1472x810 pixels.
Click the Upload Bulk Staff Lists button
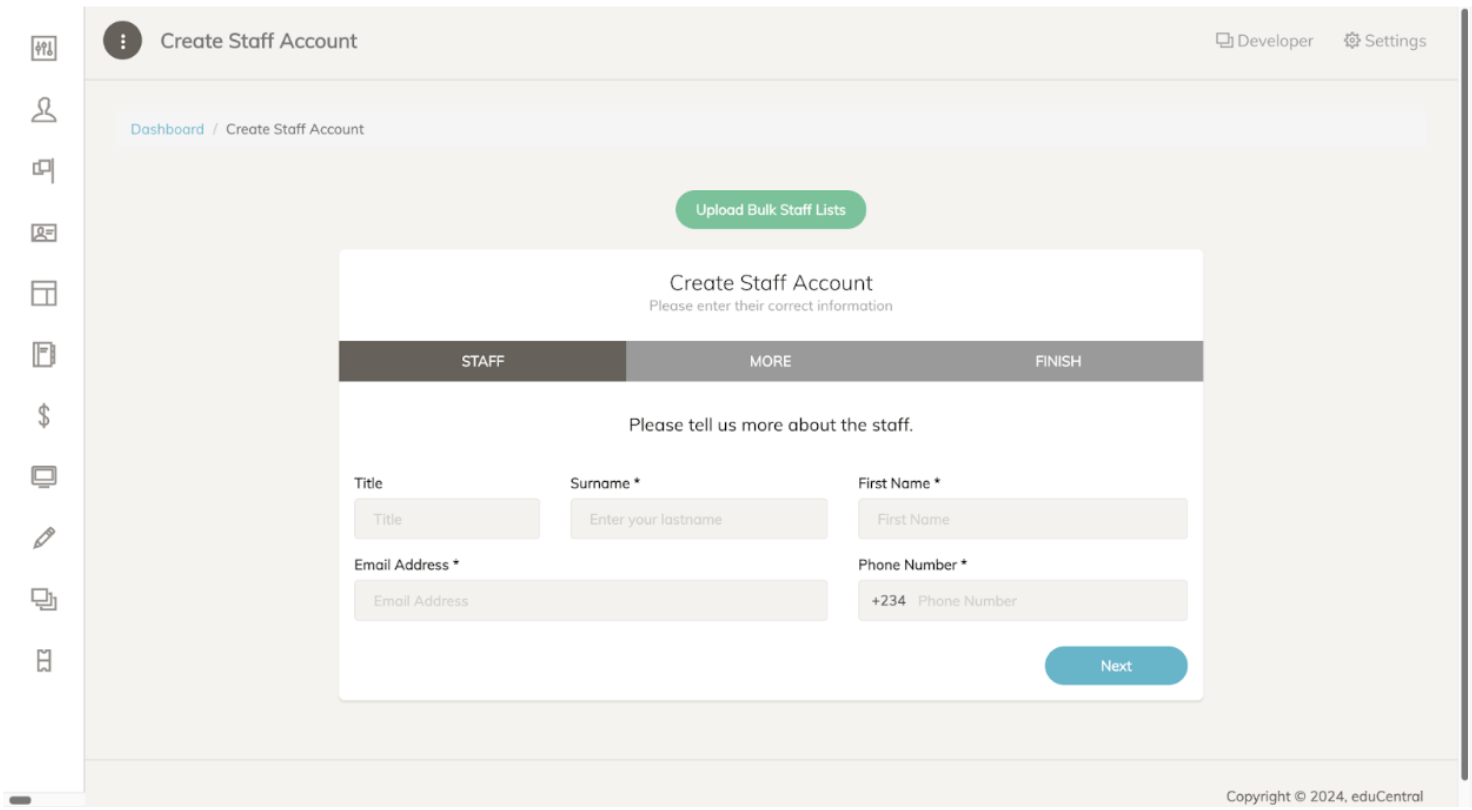click(770, 210)
